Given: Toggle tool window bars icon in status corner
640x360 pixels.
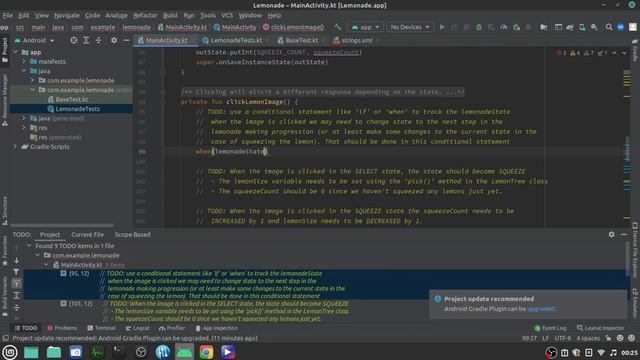Looking at the screenshot, I should coord(5,338).
